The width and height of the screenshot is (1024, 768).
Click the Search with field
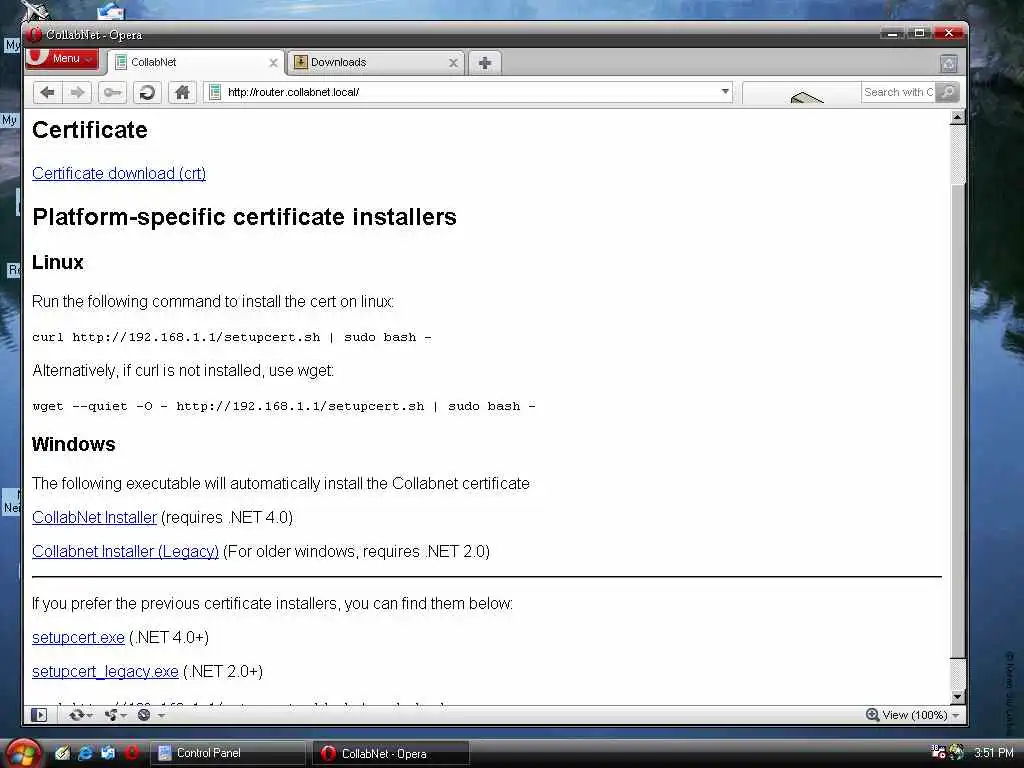click(898, 92)
